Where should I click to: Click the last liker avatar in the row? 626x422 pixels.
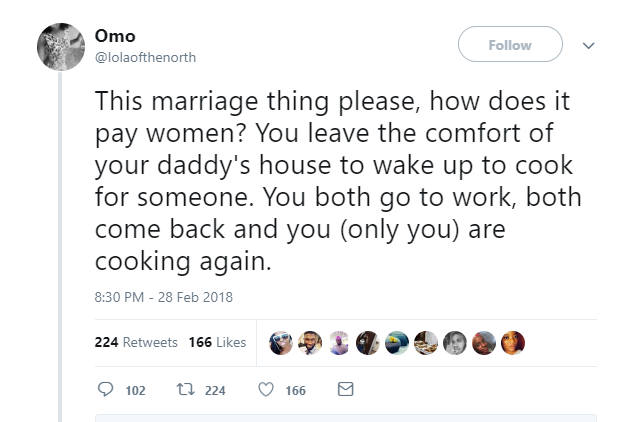pos(513,342)
